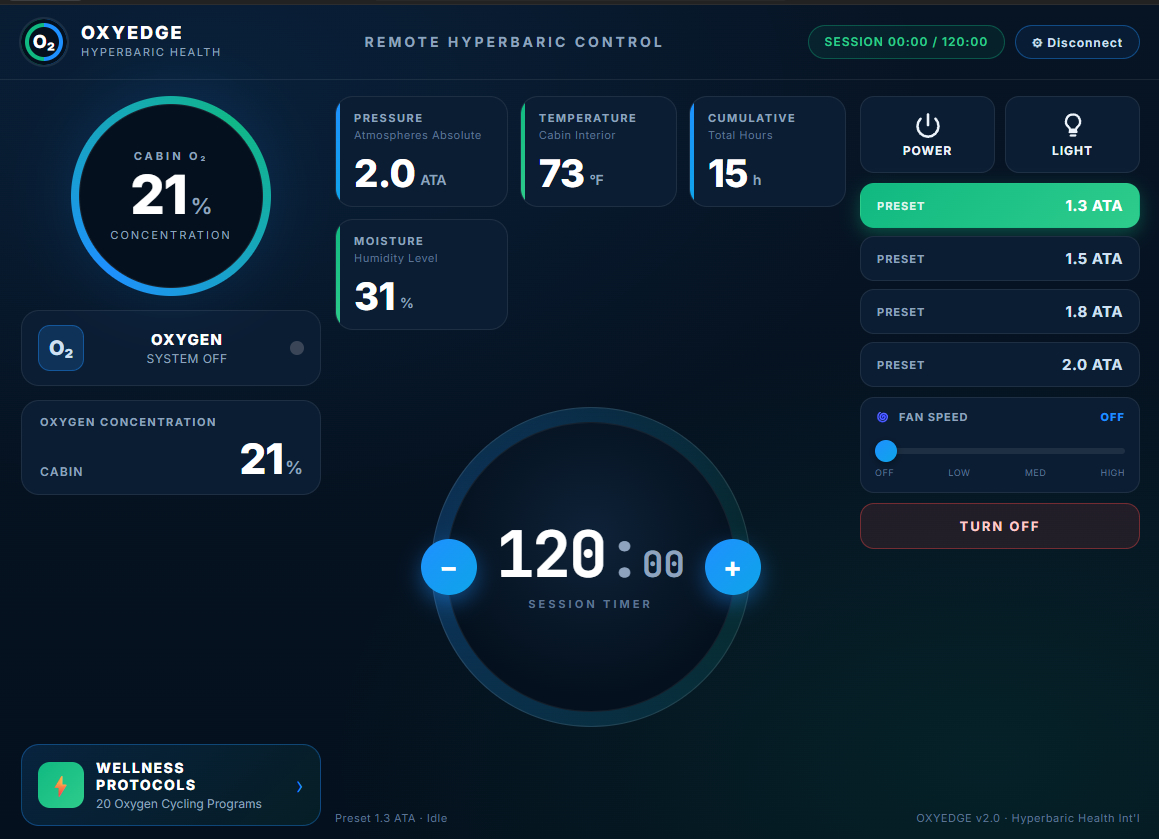The image size is (1159, 839).
Task: Increase session timer with plus button
Action: [733, 568]
